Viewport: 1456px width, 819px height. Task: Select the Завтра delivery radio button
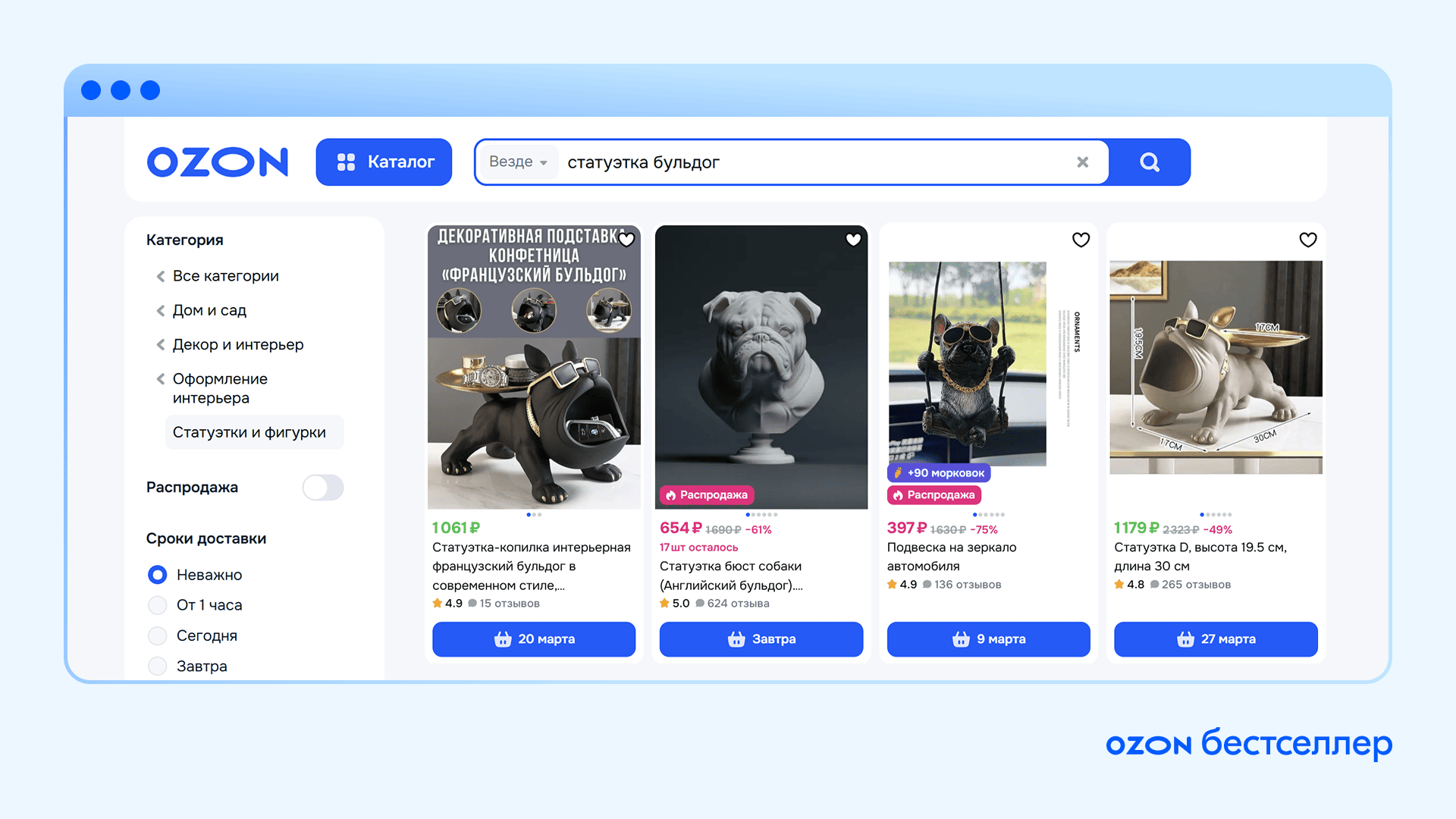(x=157, y=666)
